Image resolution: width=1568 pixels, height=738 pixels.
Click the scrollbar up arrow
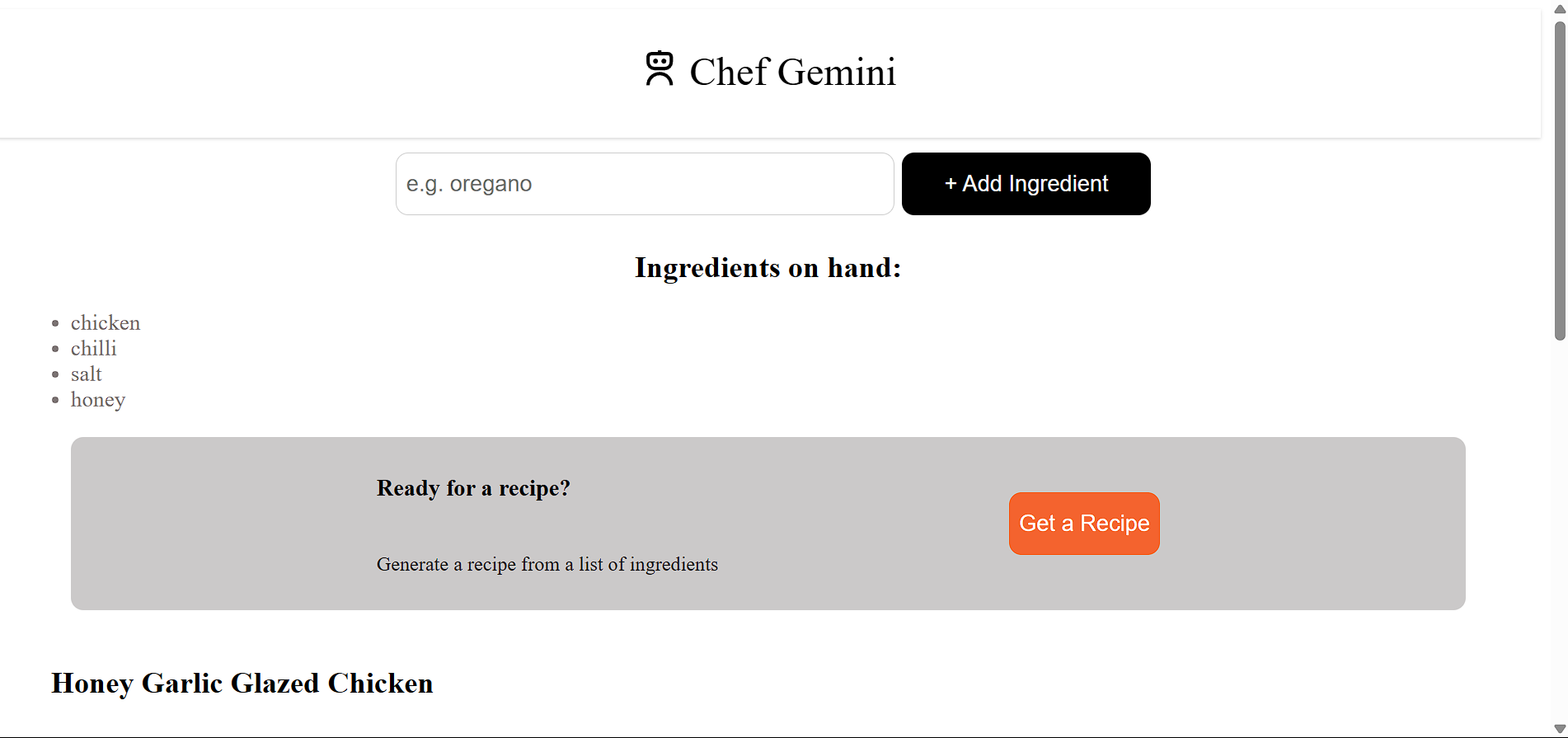[x=1558, y=11]
